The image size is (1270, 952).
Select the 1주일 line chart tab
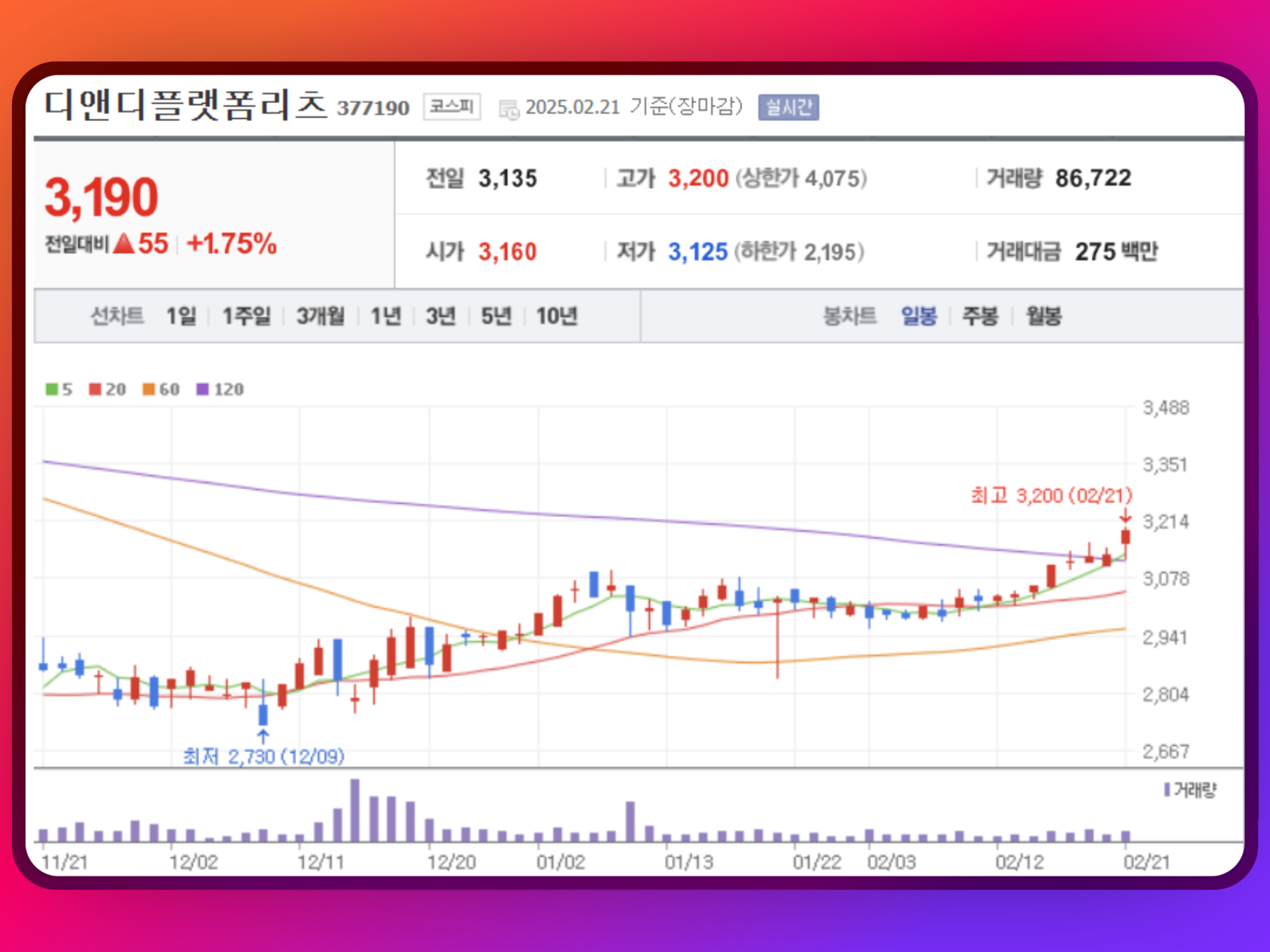[246, 316]
